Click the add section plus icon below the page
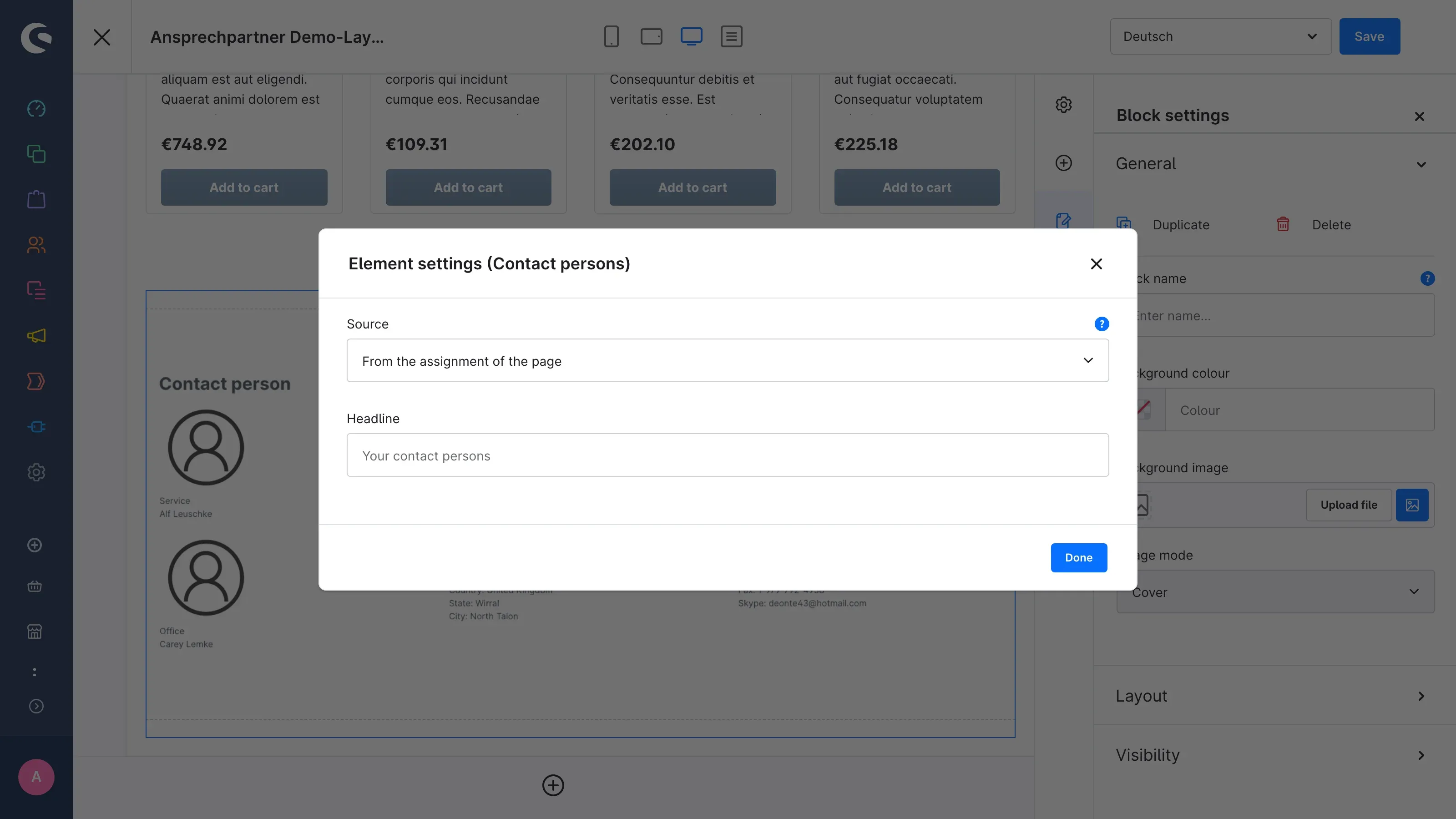Image resolution: width=1456 pixels, height=819 pixels. coord(553,785)
